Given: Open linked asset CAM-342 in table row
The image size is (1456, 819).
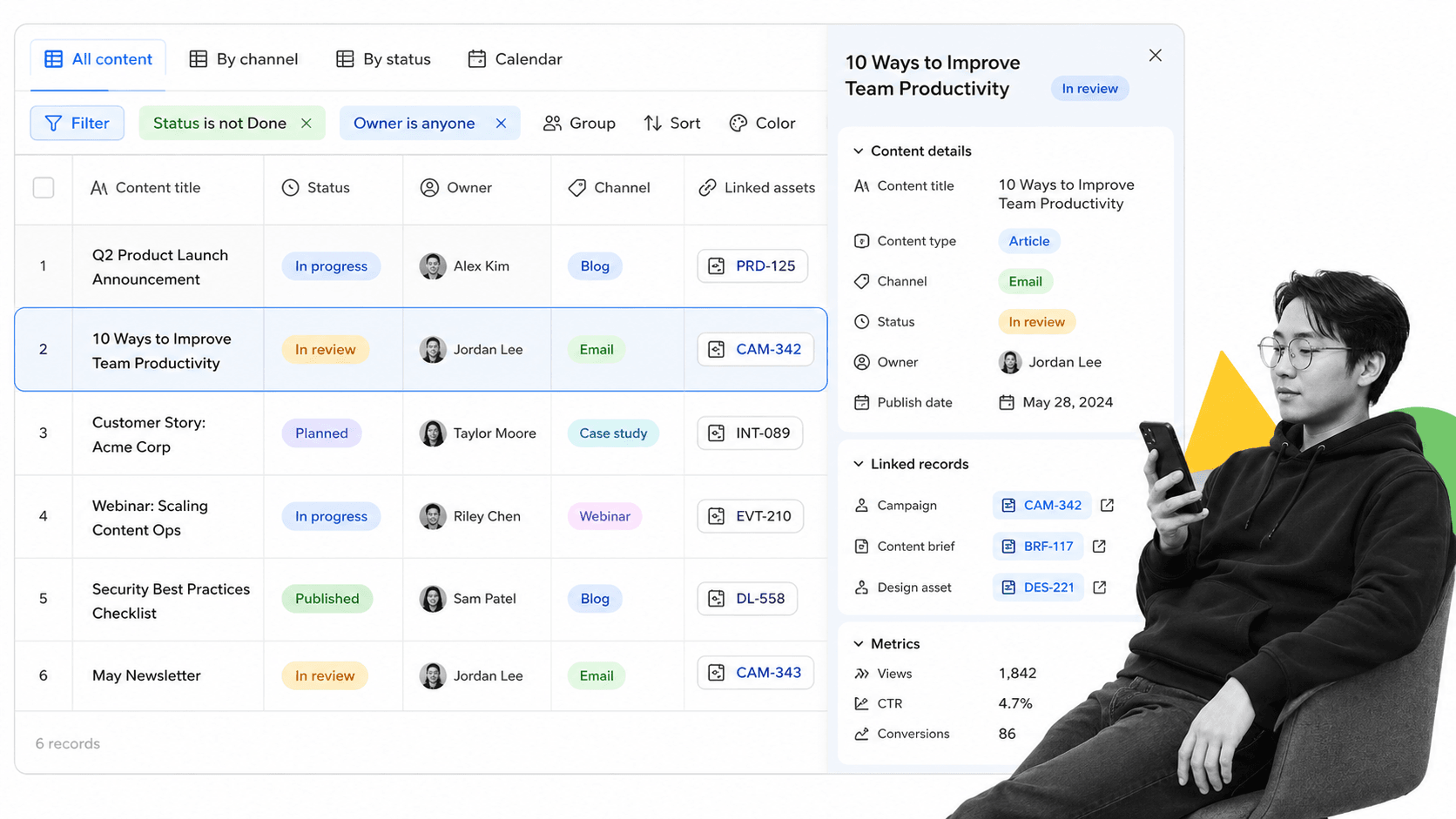Looking at the screenshot, I should 755,349.
